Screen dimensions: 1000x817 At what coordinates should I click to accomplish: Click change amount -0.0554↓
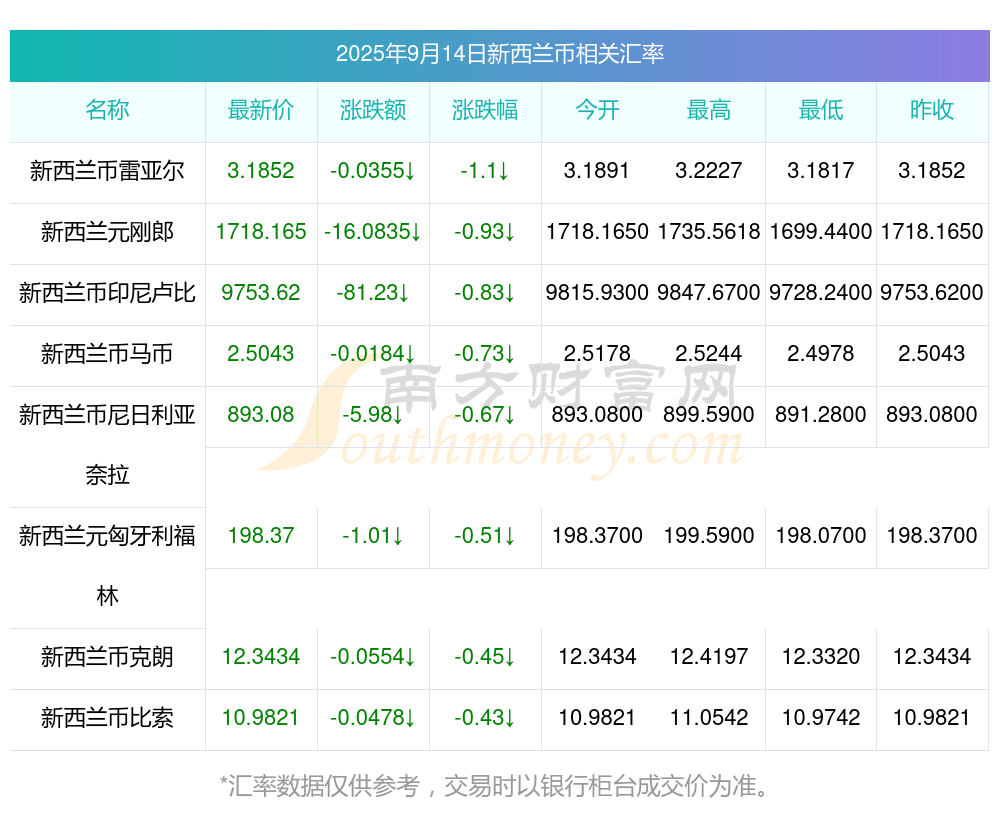[373, 657]
